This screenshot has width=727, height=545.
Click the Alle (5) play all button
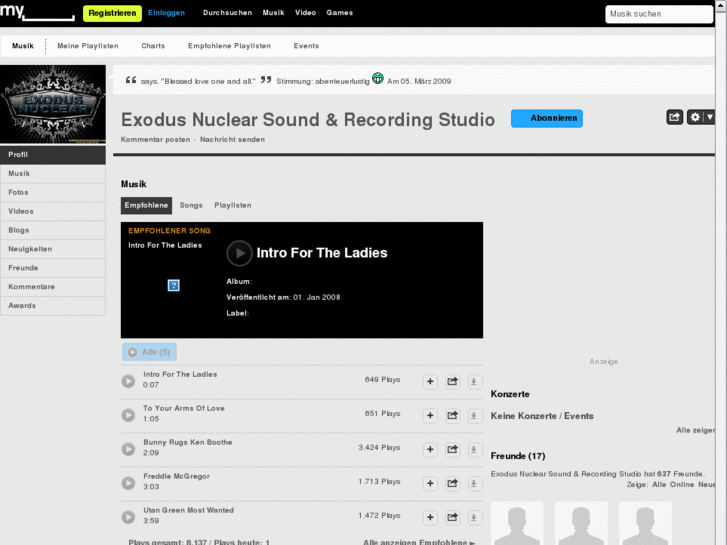coord(150,352)
